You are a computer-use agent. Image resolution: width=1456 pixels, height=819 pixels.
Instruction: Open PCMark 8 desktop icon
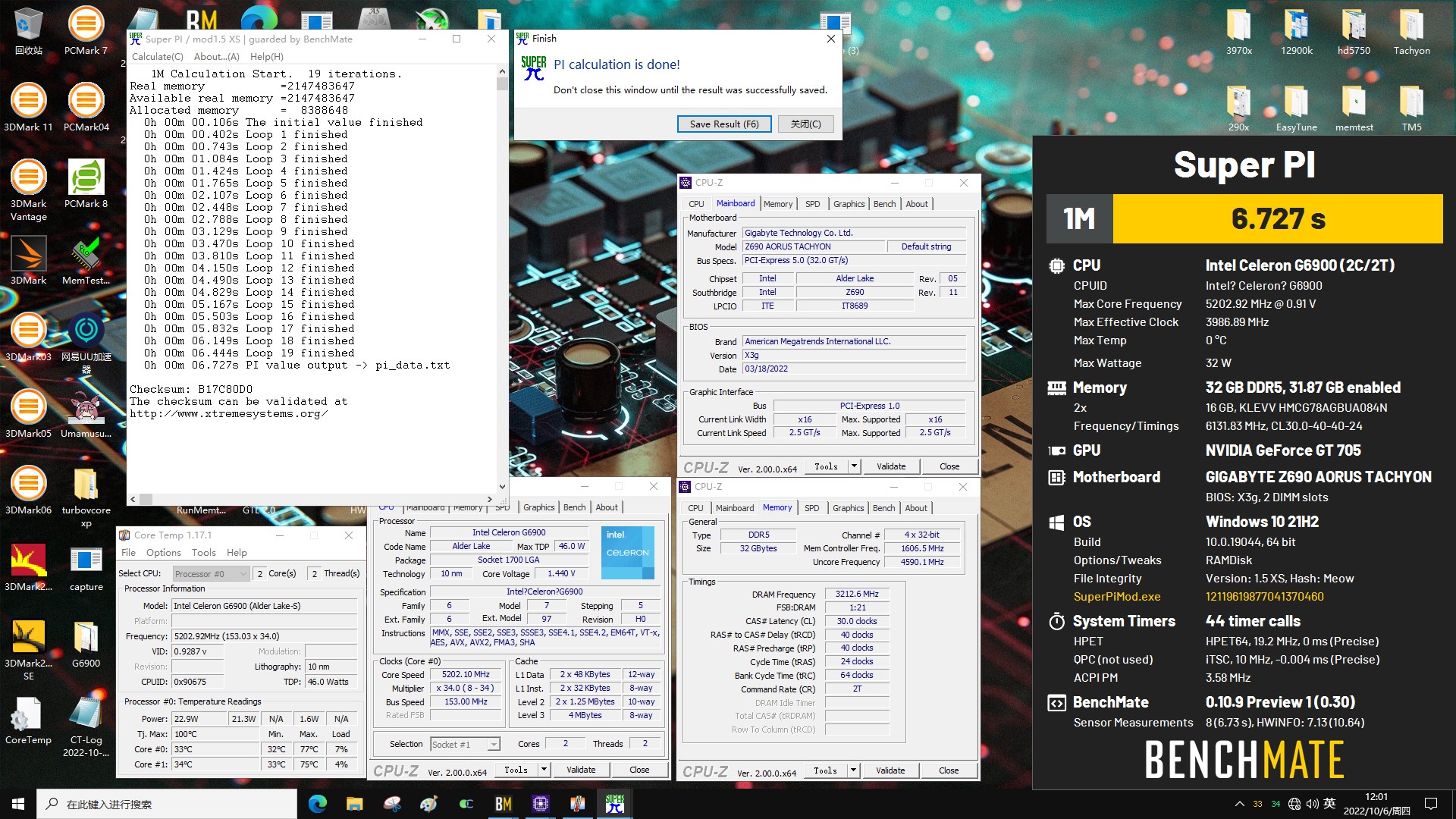point(86,184)
